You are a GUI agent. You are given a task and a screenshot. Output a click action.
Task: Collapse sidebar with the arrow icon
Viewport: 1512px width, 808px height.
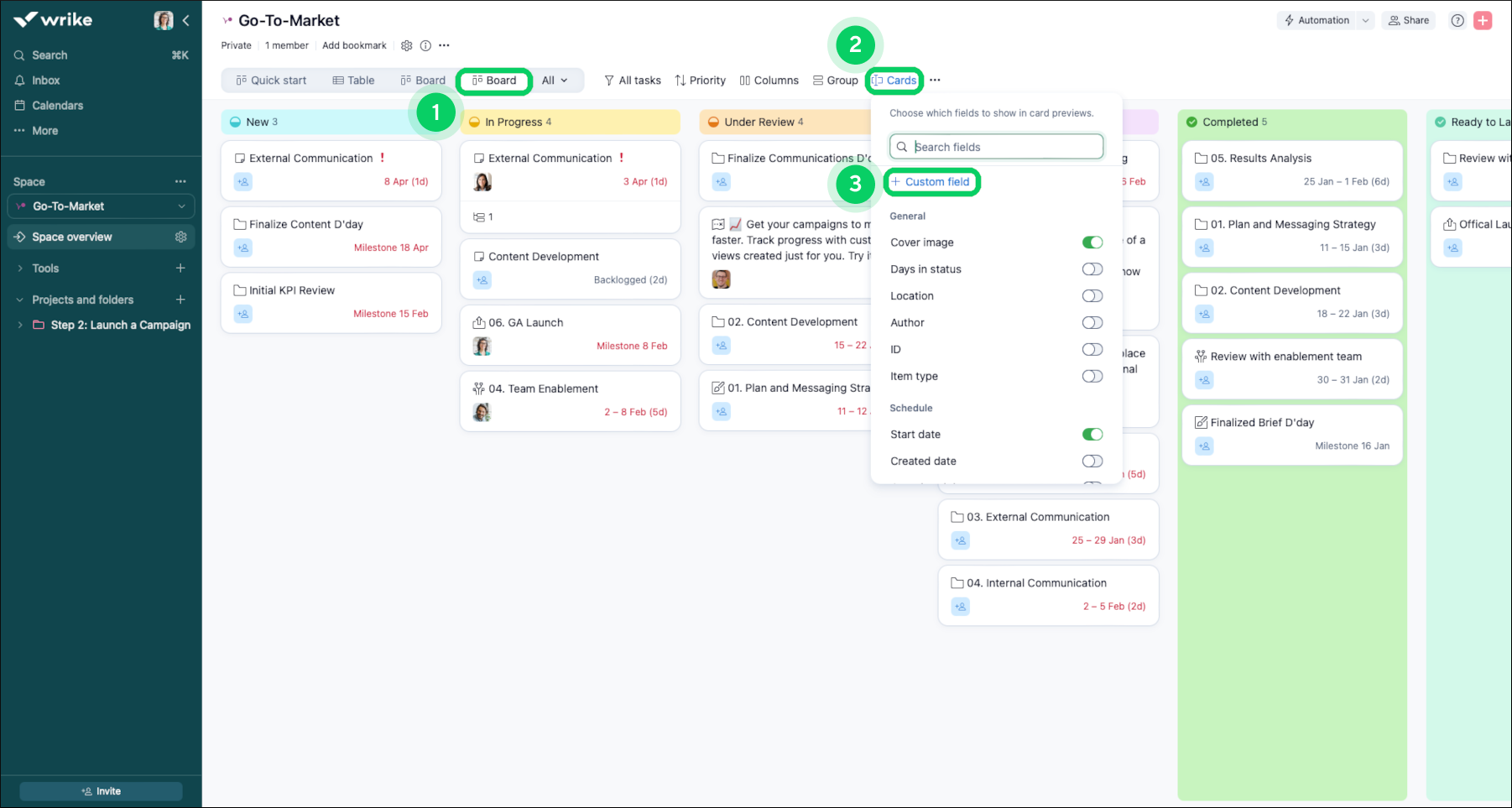tap(186, 20)
